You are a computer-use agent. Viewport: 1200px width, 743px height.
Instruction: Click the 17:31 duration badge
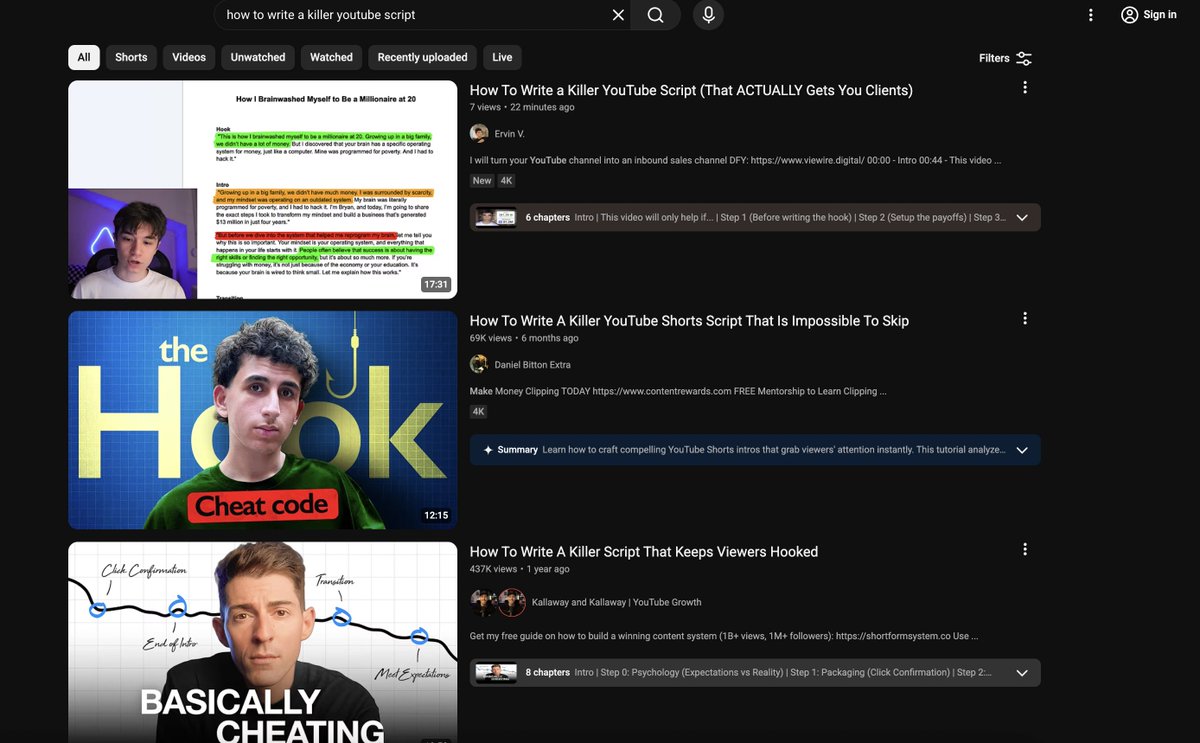click(436, 285)
